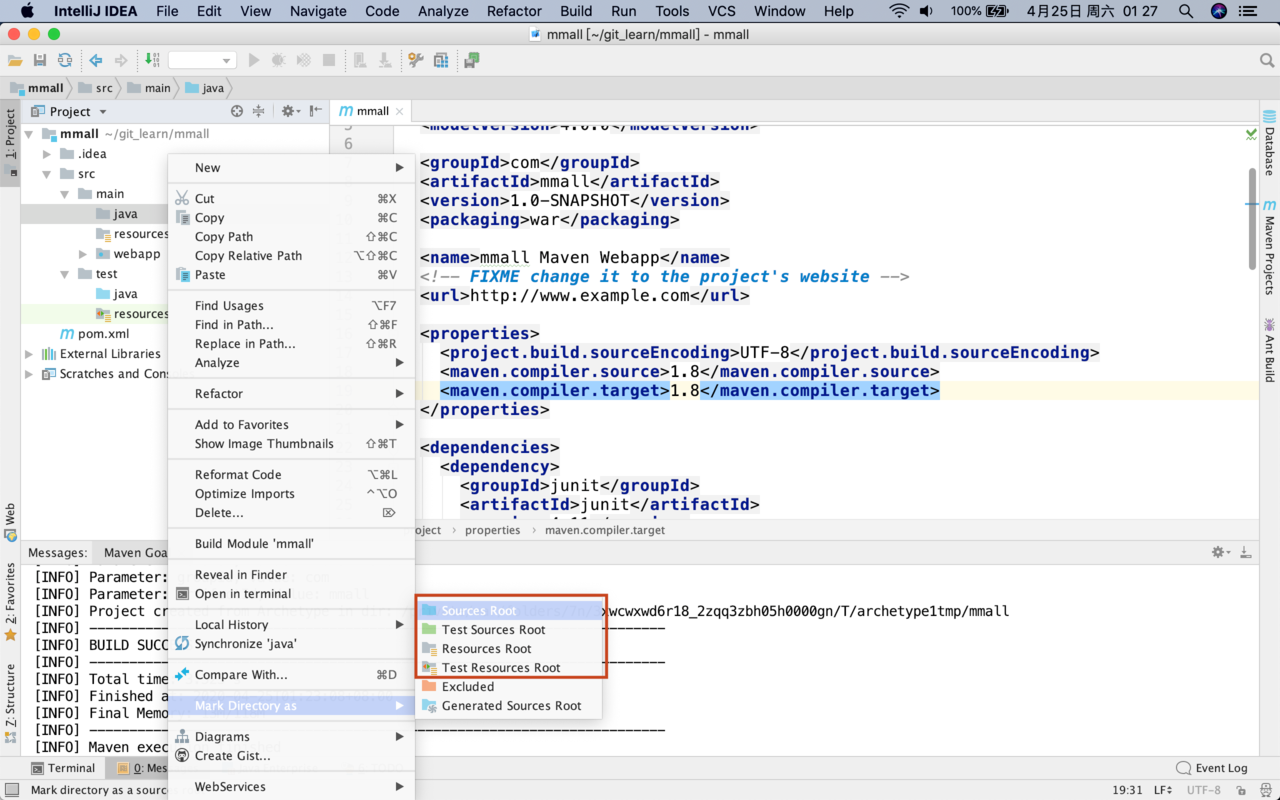Expand the .idea folder
Image resolution: width=1280 pixels, height=800 pixels.
(47, 154)
